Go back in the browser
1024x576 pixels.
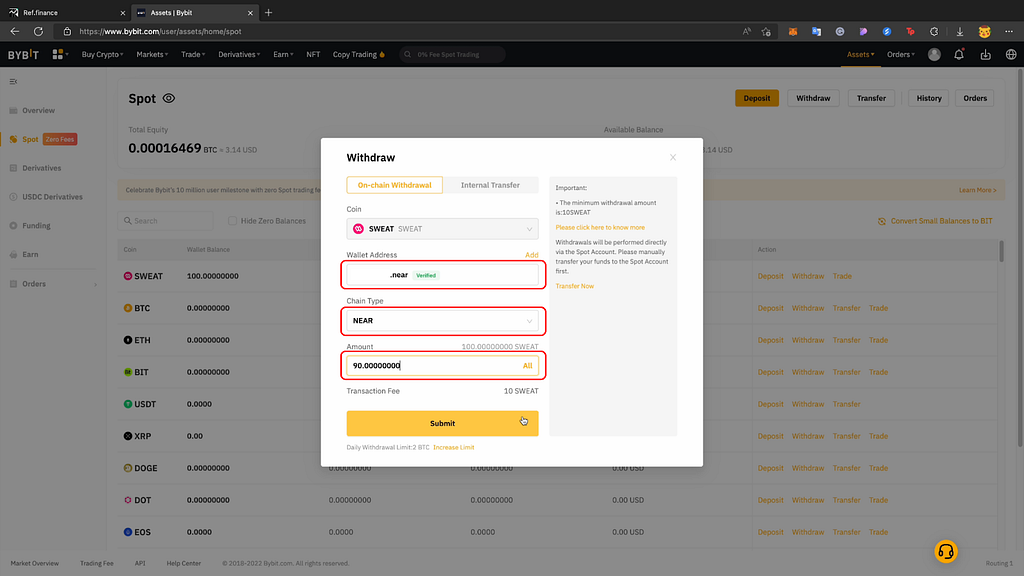coord(14,31)
